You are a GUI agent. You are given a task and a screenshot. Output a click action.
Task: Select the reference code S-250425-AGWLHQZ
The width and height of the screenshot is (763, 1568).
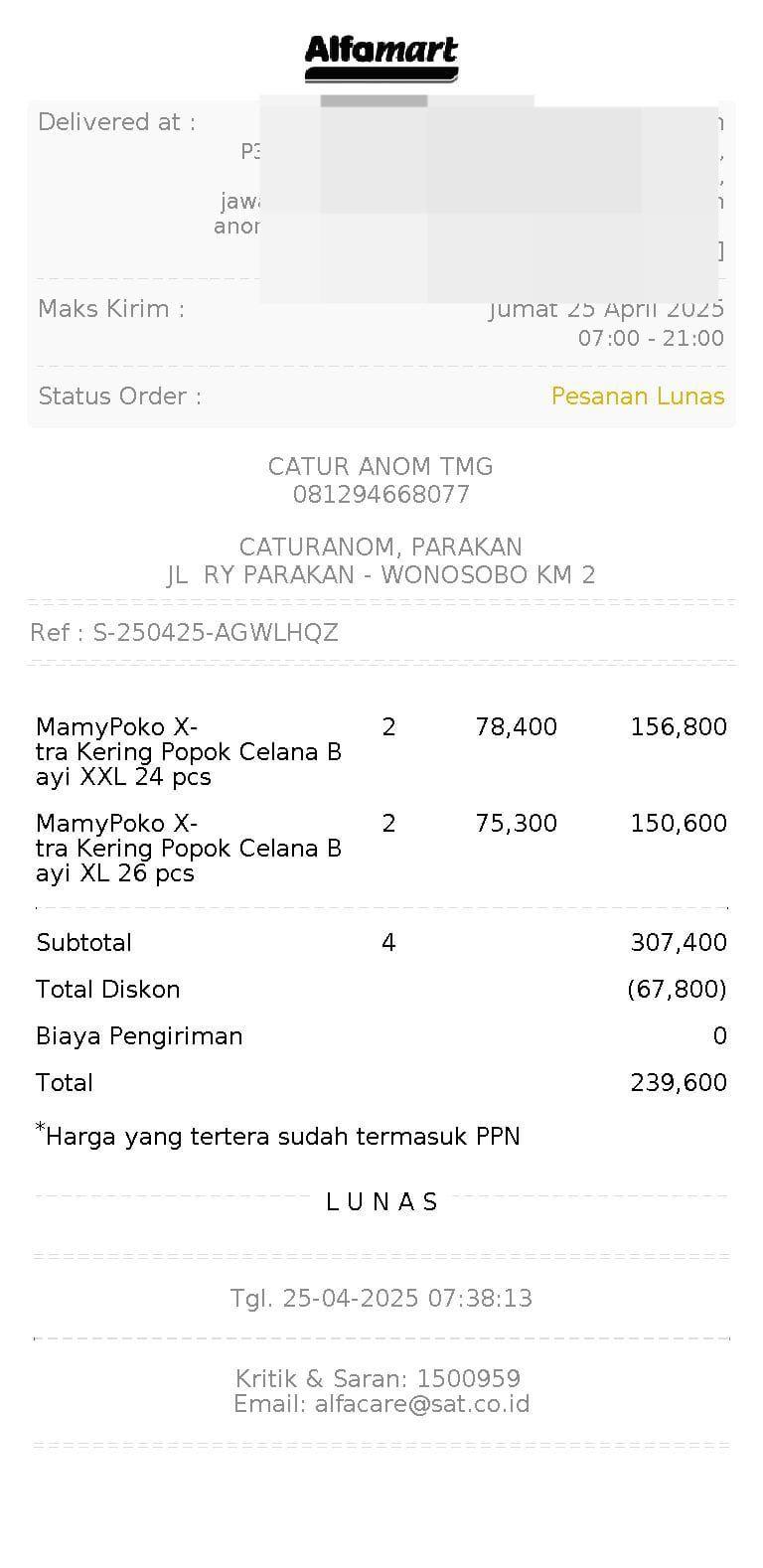[x=216, y=633]
